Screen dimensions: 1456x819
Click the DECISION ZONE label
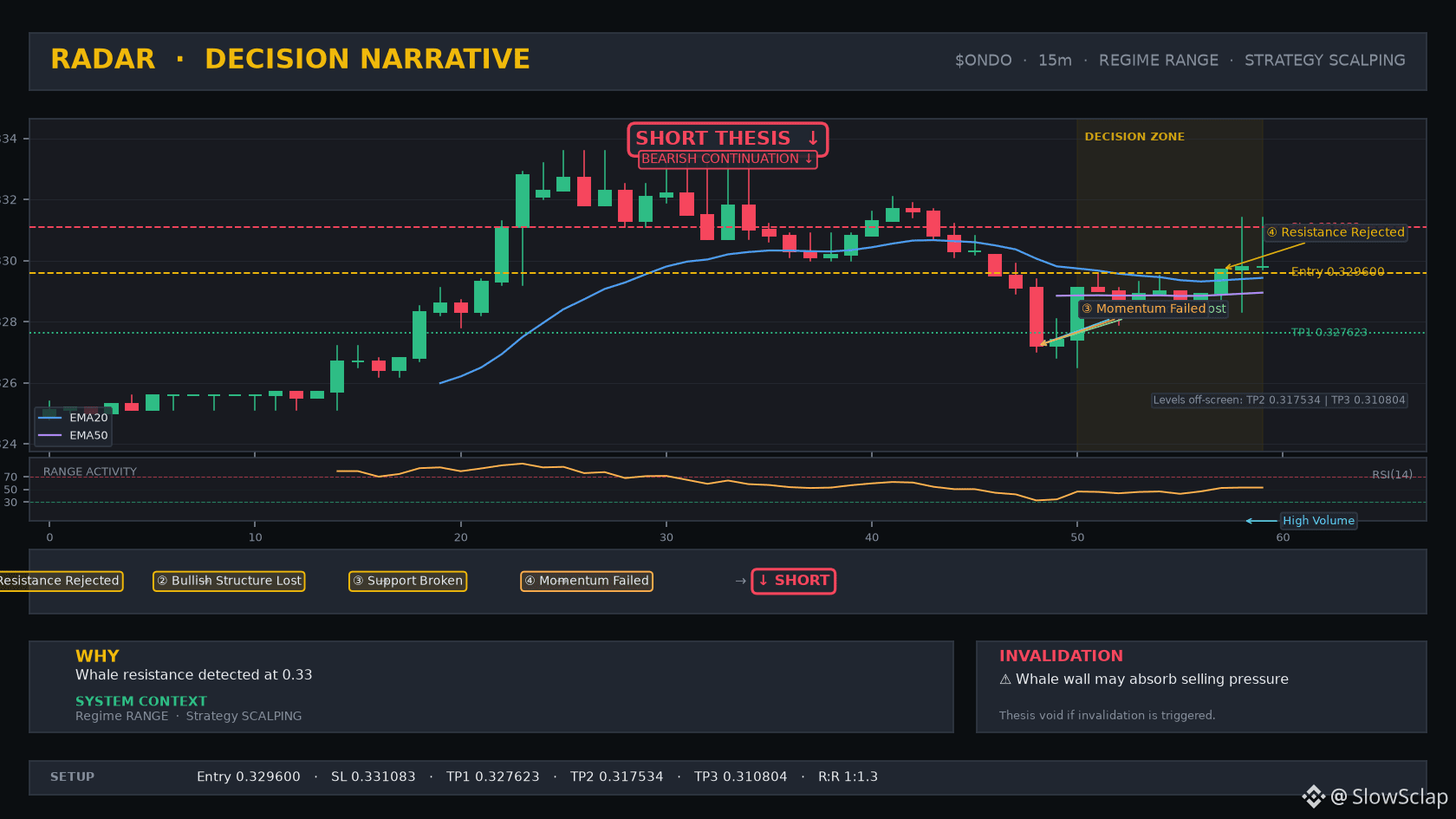(1134, 137)
